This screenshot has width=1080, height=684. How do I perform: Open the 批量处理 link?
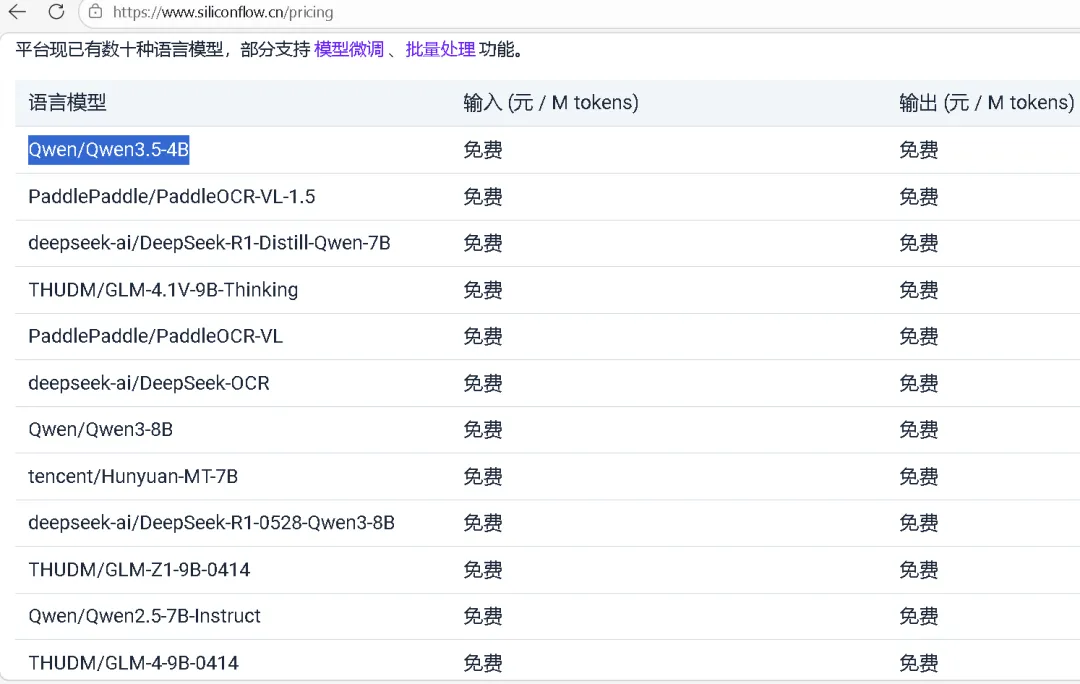click(x=440, y=50)
